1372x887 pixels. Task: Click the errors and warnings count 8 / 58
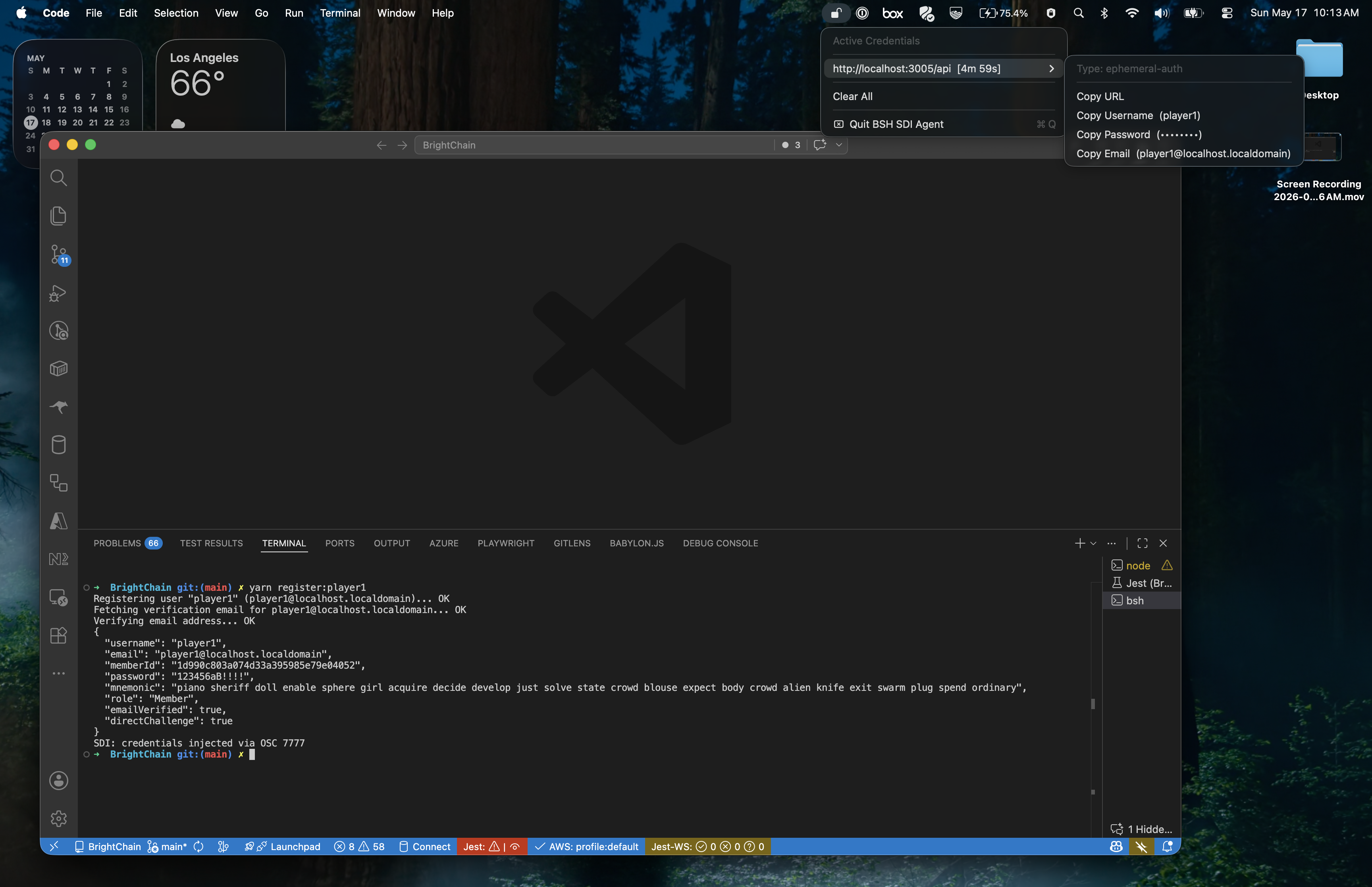pyautogui.click(x=359, y=847)
